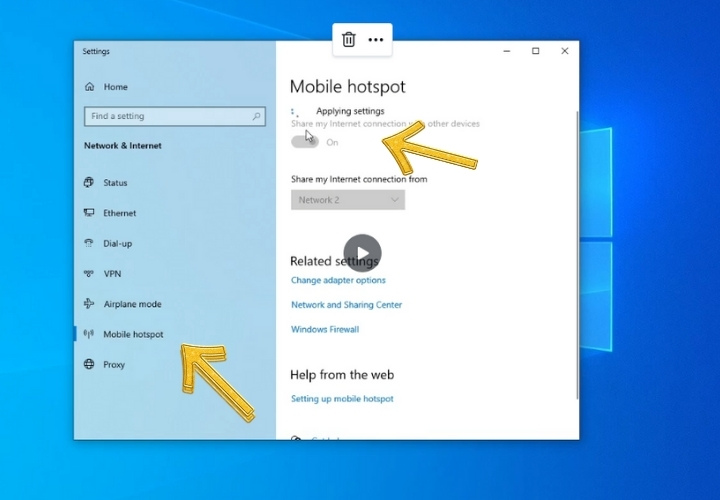
Task: Click the Windows Firewall link
Action: coord(325,329)
